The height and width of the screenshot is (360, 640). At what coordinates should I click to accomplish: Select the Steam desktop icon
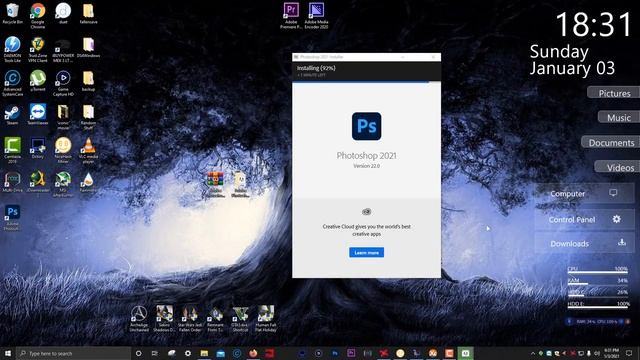coord(12,115)
